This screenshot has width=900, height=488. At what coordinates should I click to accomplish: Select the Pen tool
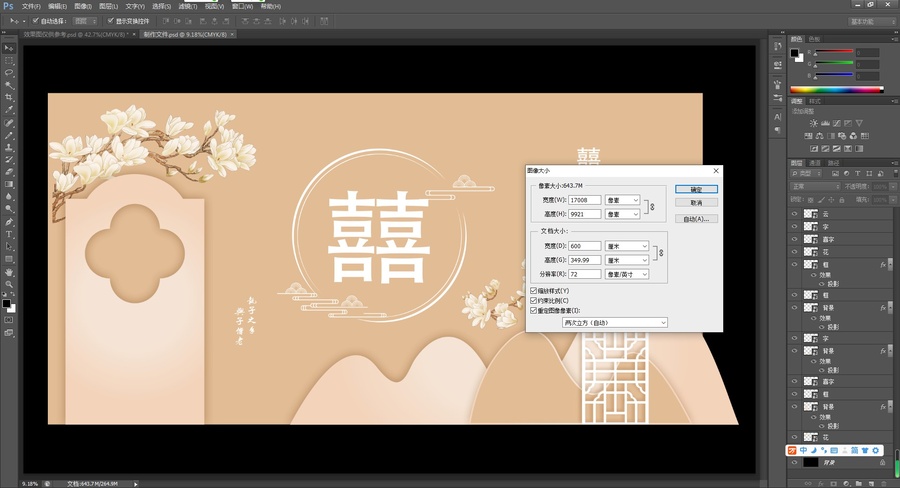click(9, 222)
